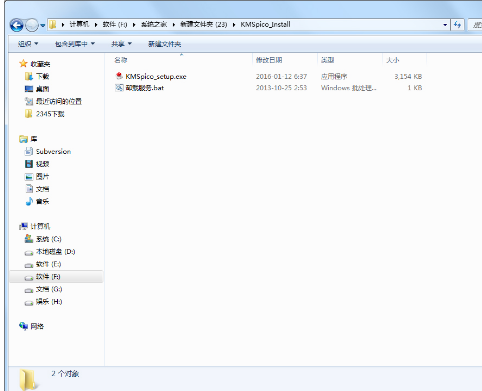Select 计算机 in the address breadcrumb
Screen dimensions: 482x391
coord(79,24)
